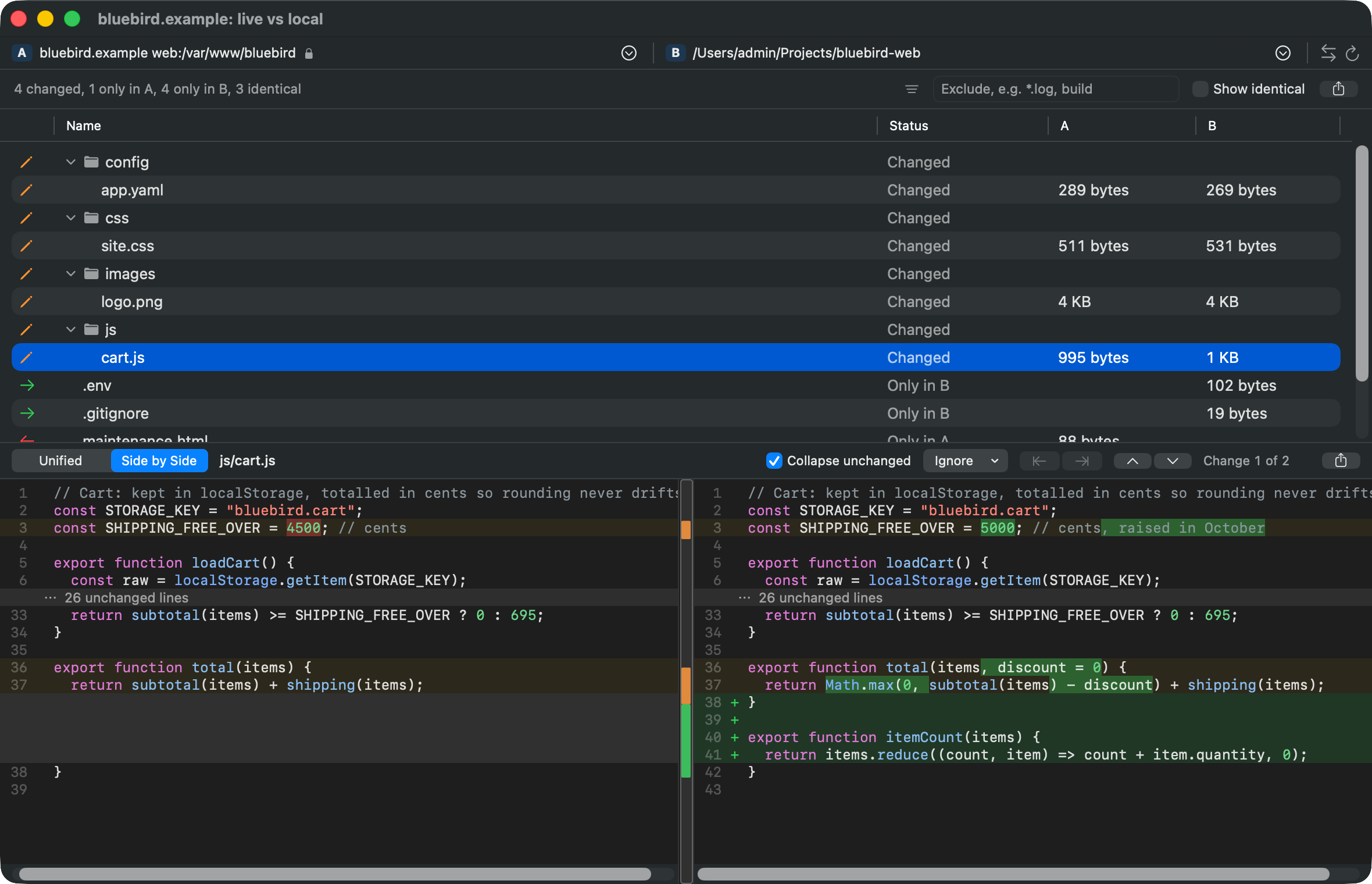1372x884 pixels.
Task: Open location A history dropdown
Action: tap(628, 53)
